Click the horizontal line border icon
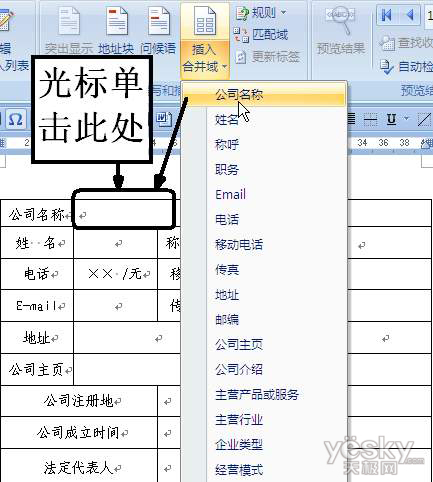Screen dimensions: 433x482 point(370,119)
